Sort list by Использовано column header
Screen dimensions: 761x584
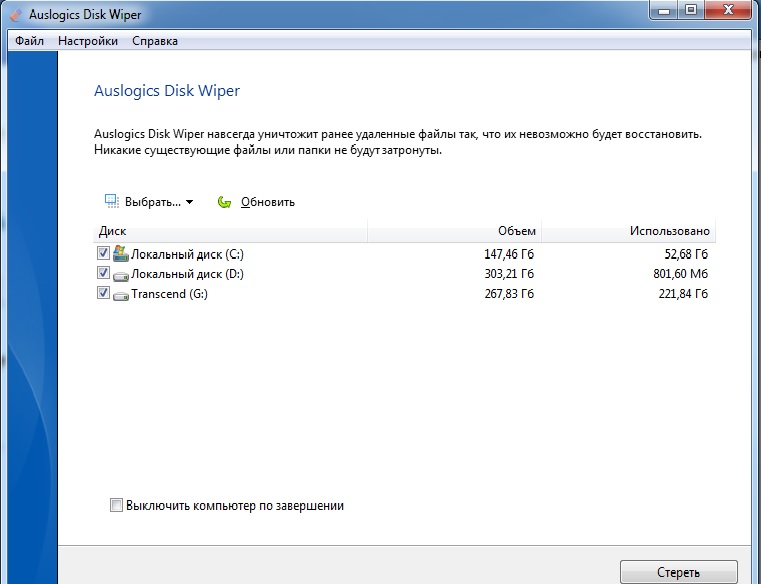click(669, 231)
